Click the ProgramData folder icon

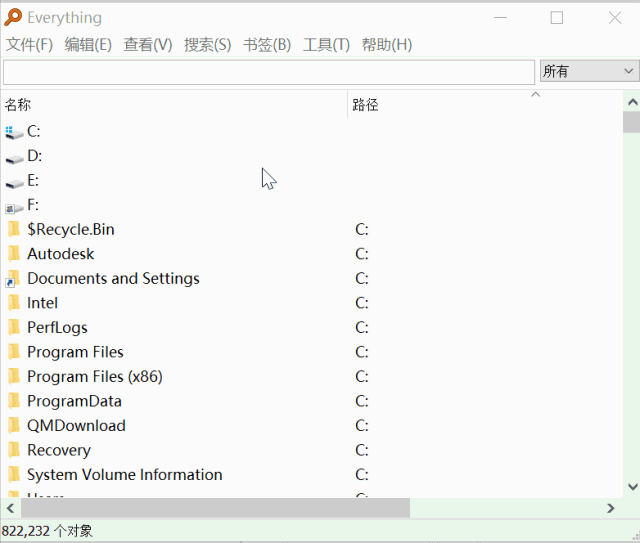[x=14, y=401]
